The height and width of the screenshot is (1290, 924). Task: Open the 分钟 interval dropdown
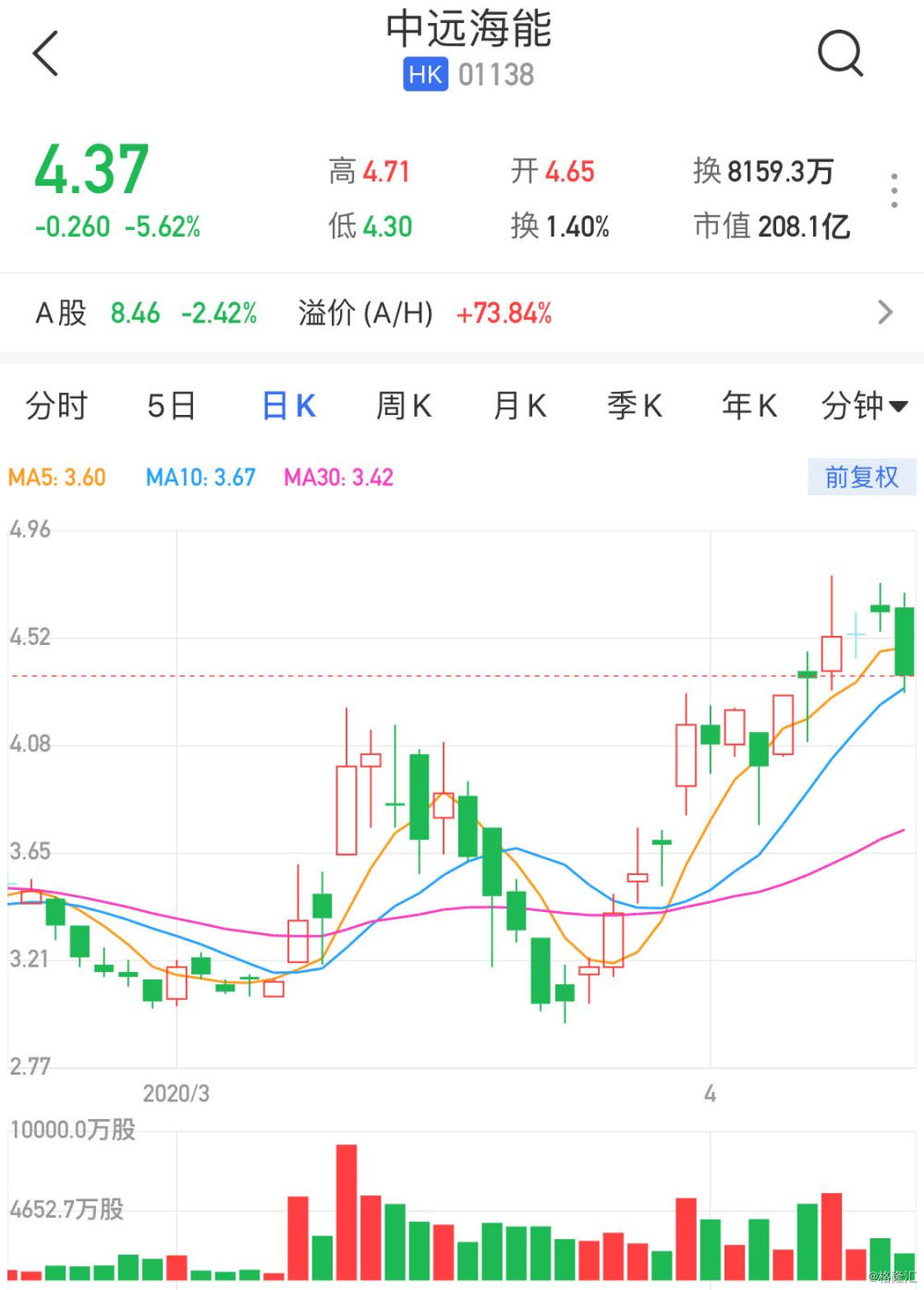(864, 406)
